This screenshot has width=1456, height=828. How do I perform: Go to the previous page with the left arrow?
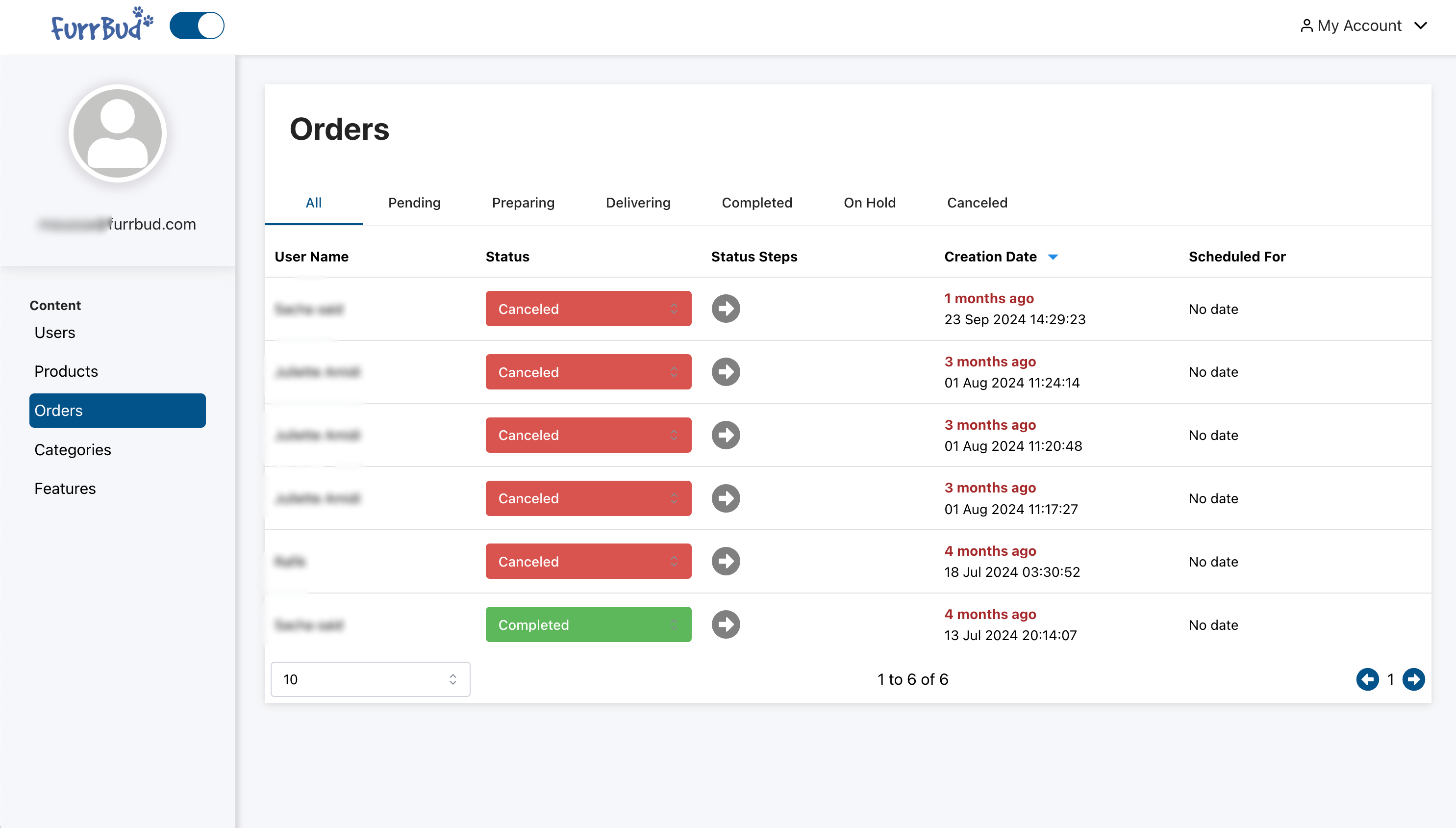tap(1367, 679)
